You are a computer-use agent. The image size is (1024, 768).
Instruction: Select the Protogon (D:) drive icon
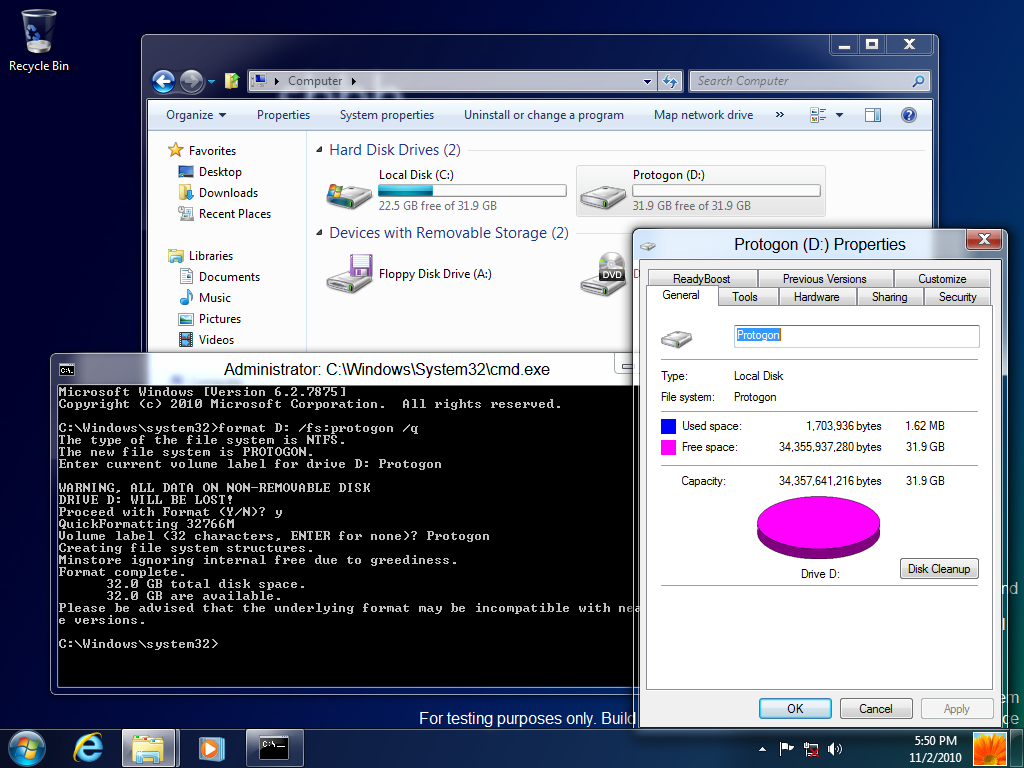click(x=603, y=195)
